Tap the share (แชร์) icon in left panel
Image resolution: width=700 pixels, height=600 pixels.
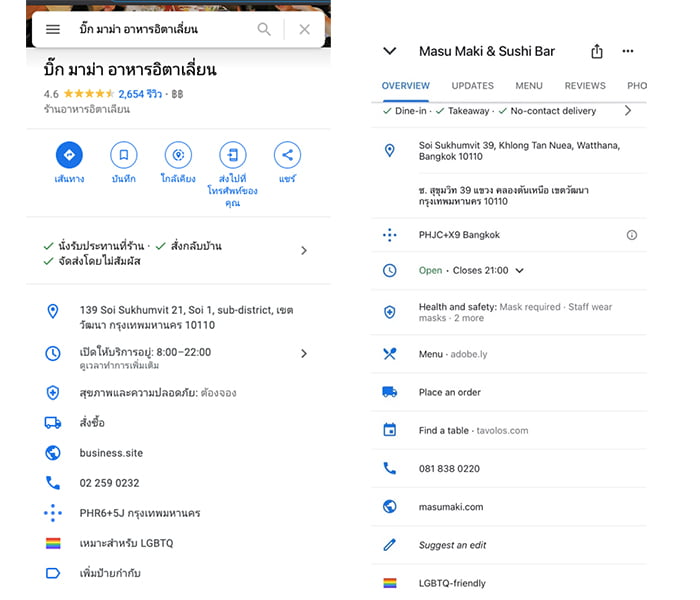(287, 155)
